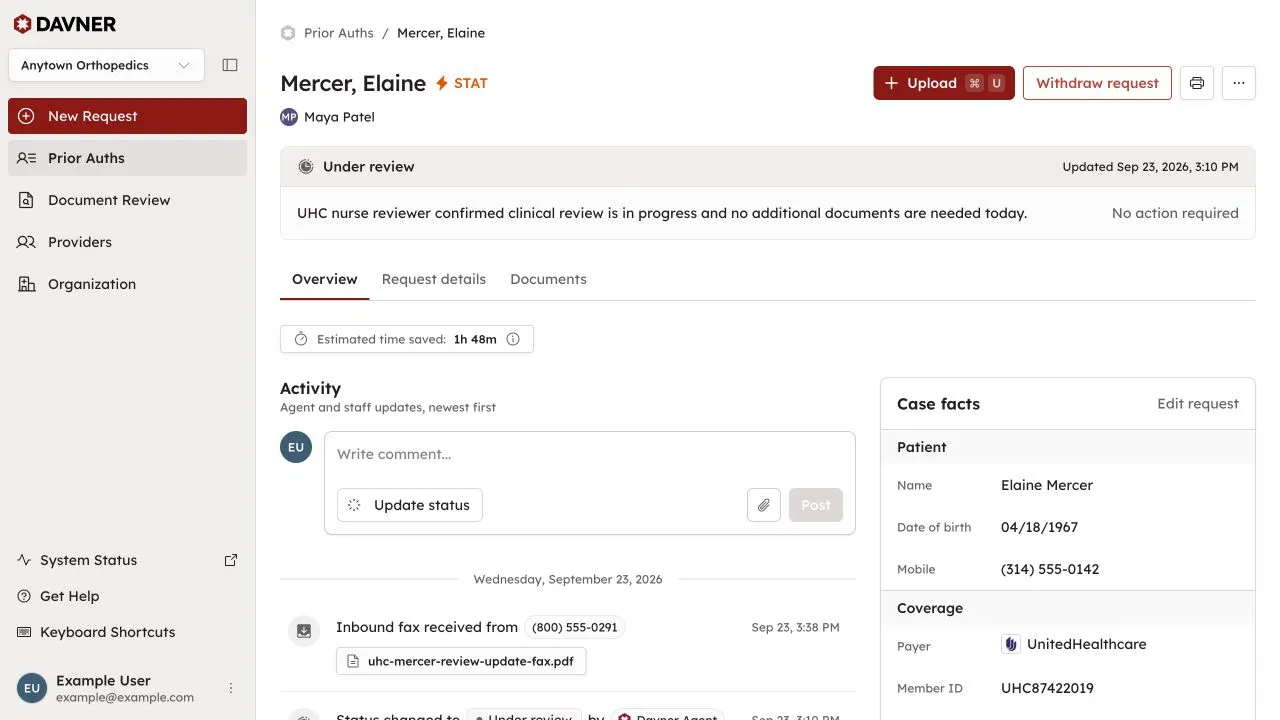Open uhc-mercer-review-update-fax.pdf attachment
This screenshot has height=720, width=1280.
coord(461,661)
